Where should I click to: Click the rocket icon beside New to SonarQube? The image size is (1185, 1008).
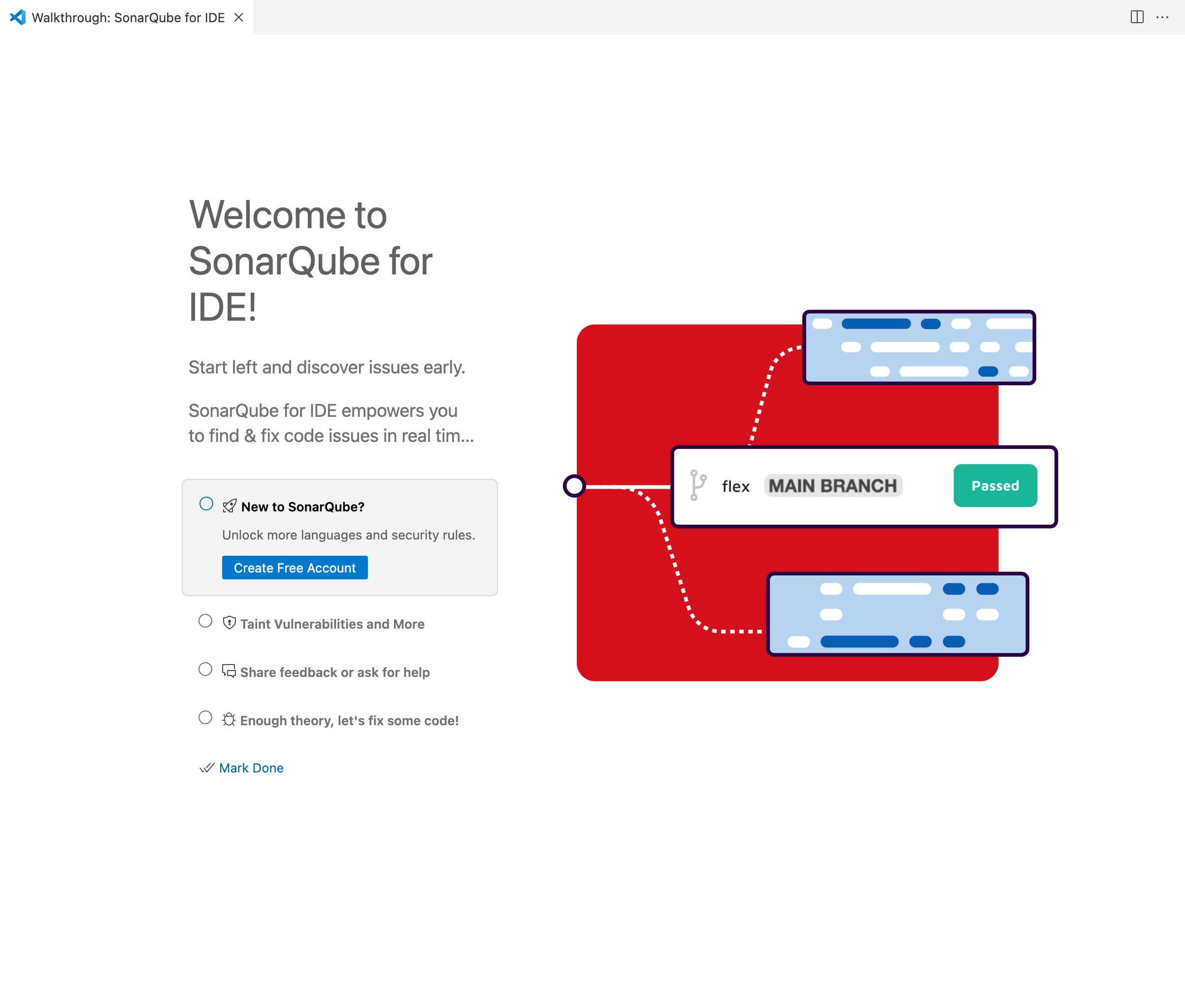[230, 505]
